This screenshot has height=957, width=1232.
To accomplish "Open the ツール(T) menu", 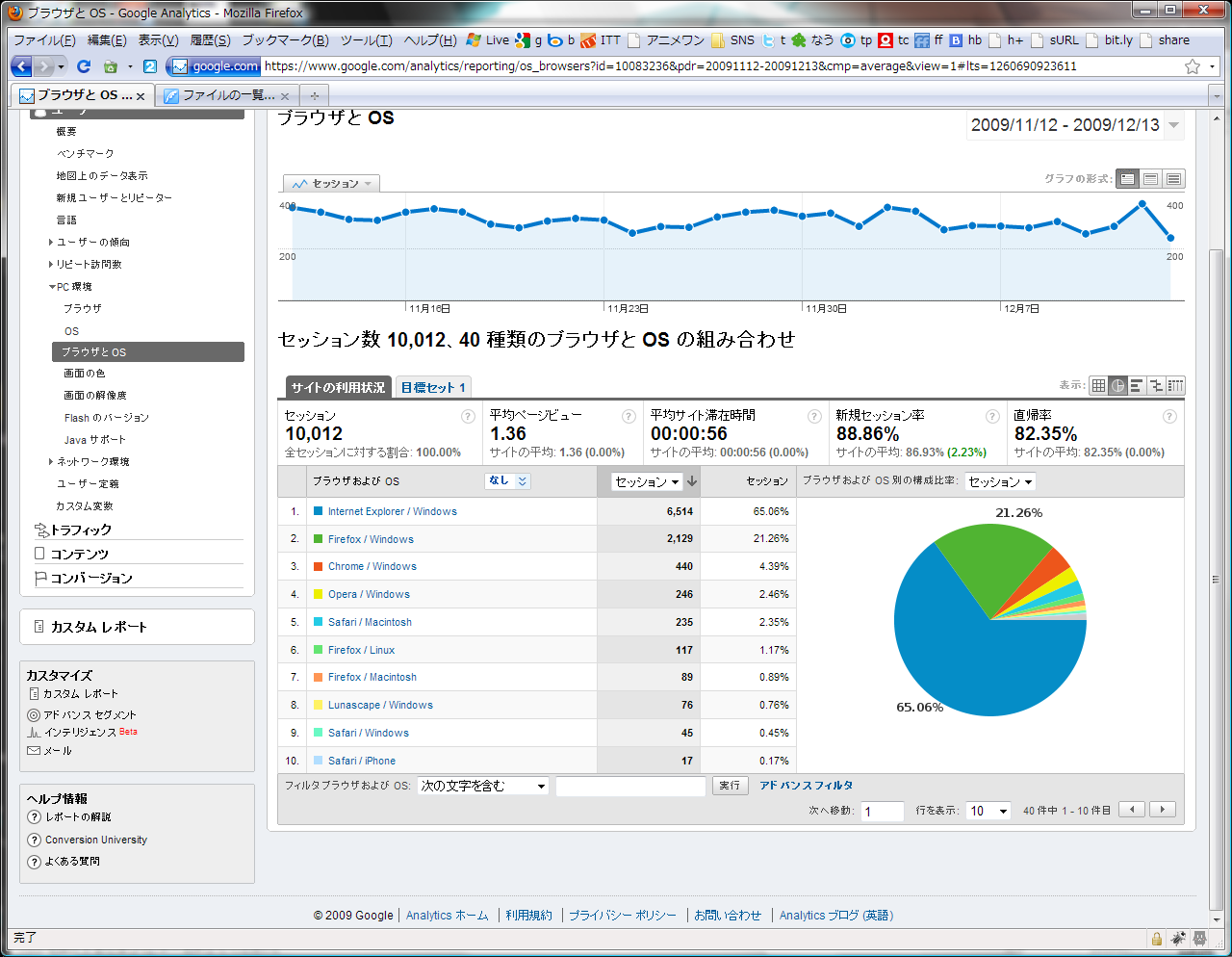I will click(366, 40).
